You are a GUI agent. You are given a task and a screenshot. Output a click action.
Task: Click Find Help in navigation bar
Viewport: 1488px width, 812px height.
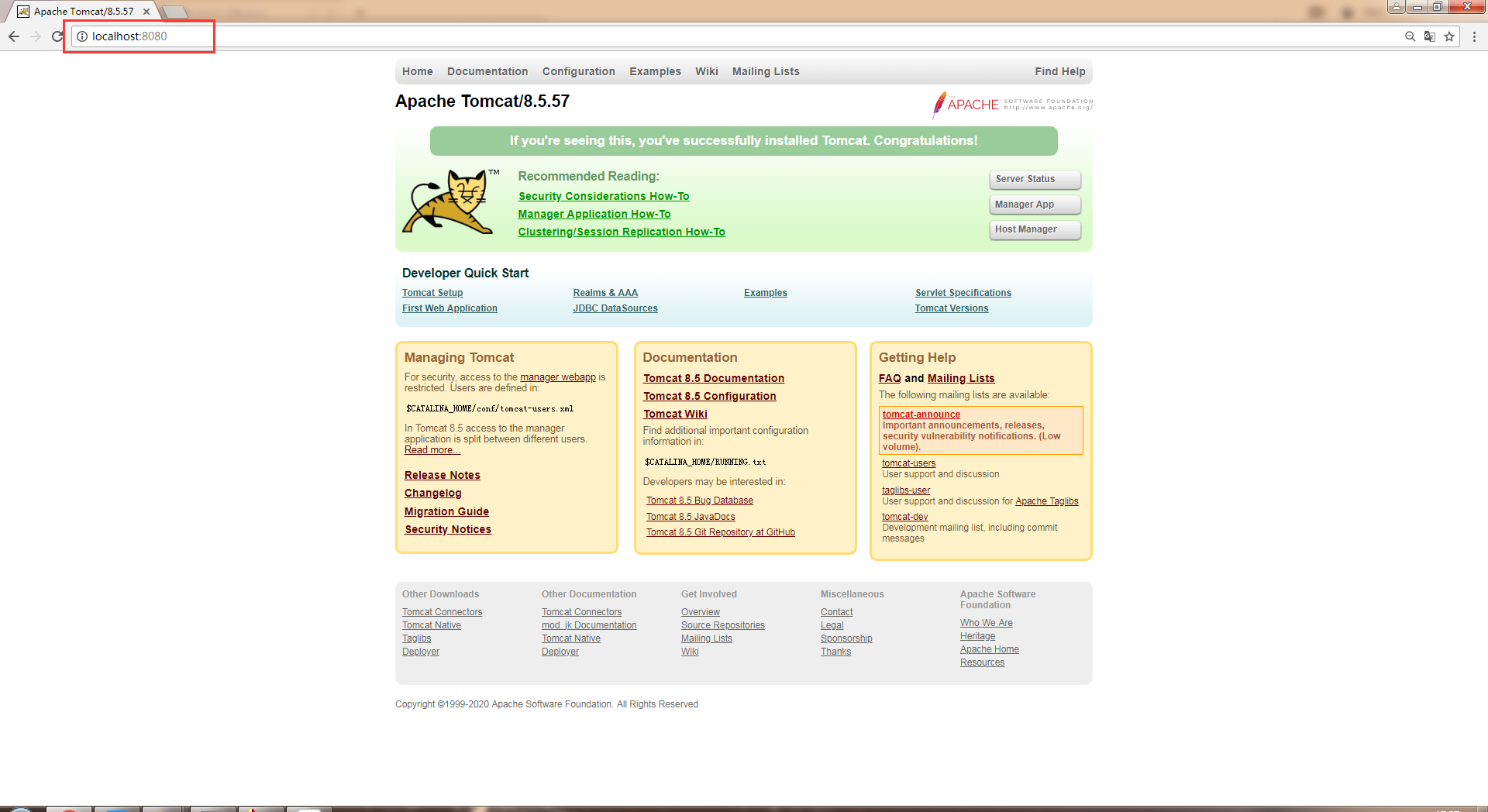point(1060,71)
